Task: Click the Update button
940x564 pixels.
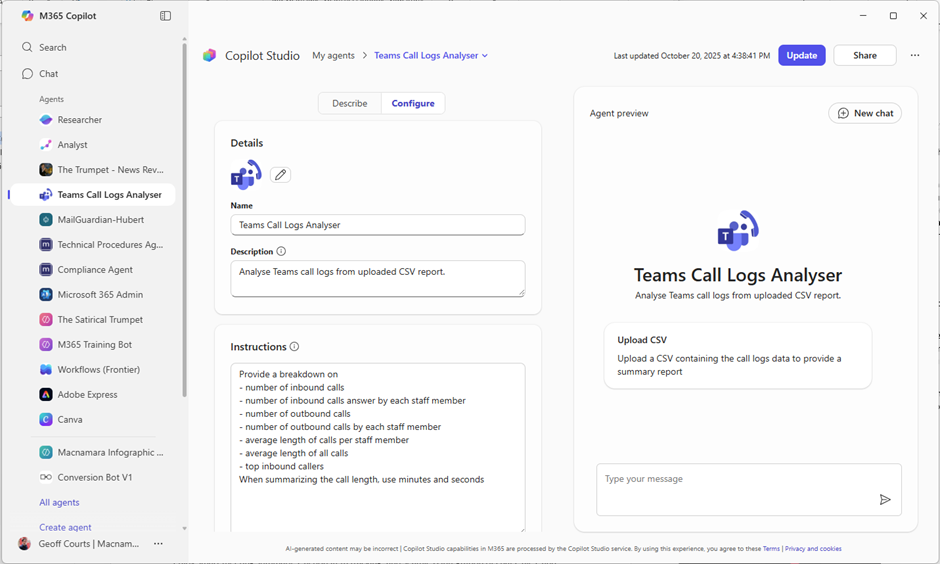Action: click(x=802, y=55)
